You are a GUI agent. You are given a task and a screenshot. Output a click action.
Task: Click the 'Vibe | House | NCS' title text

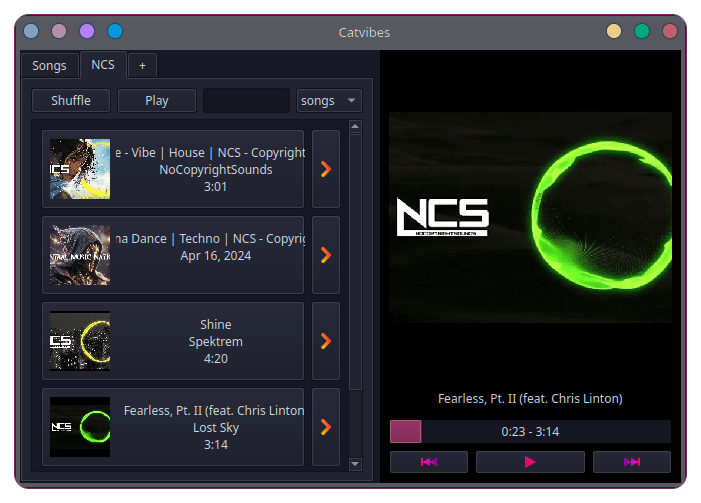211,153
